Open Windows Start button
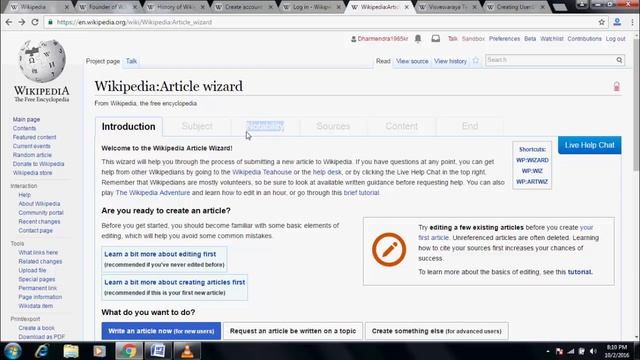Screen dimensions: 640x360 (13, 351)
